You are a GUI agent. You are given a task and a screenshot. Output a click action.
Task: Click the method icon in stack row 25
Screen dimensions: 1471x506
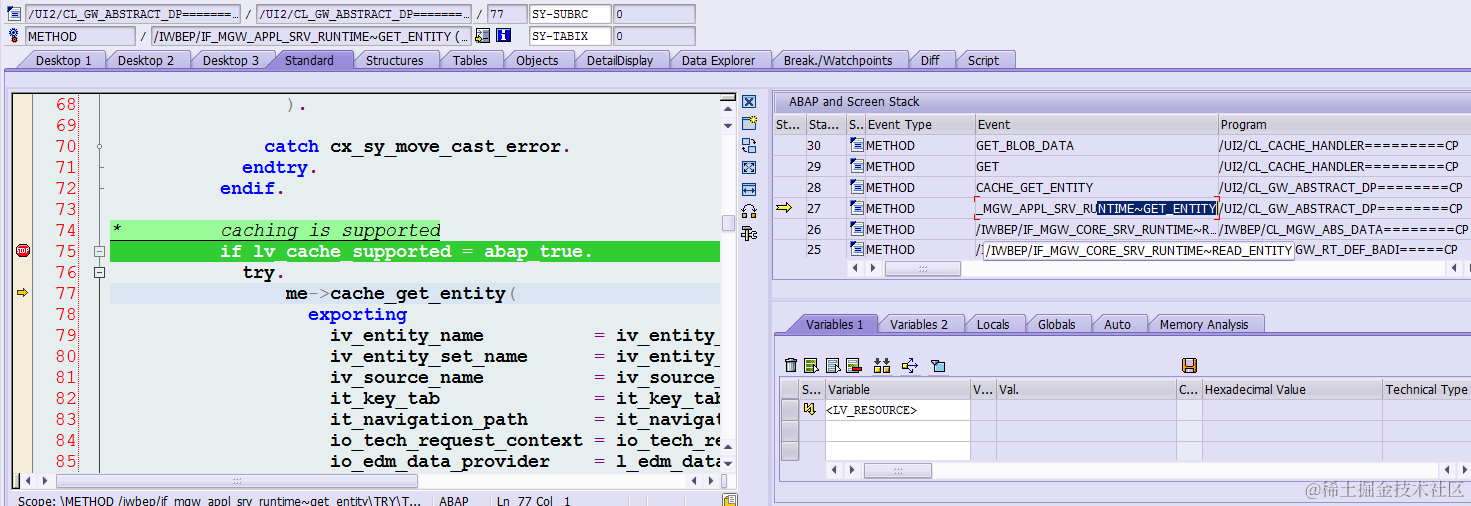click(x=856, y=250)
